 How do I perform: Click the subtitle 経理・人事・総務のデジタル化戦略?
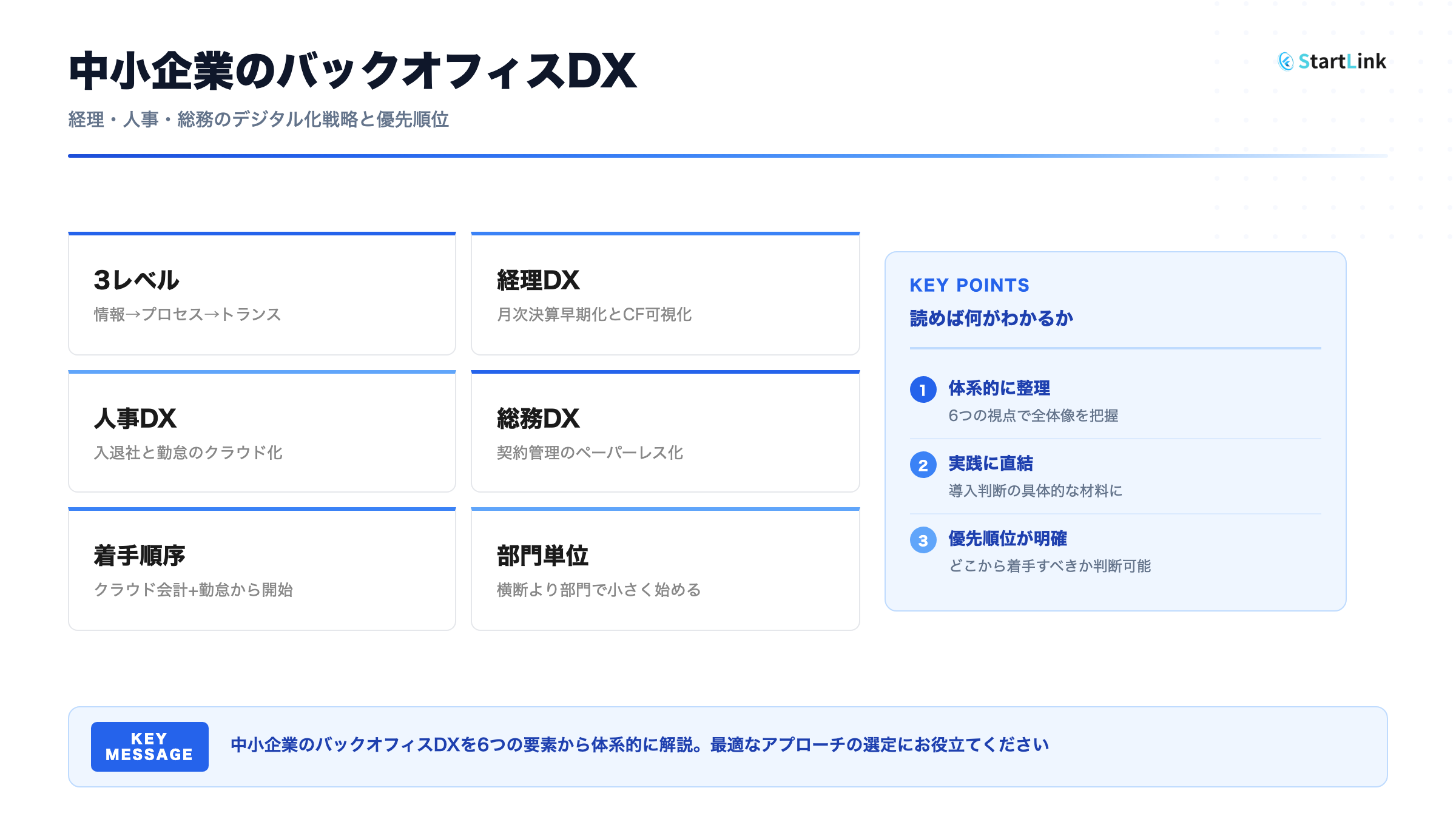click(258, 120)
